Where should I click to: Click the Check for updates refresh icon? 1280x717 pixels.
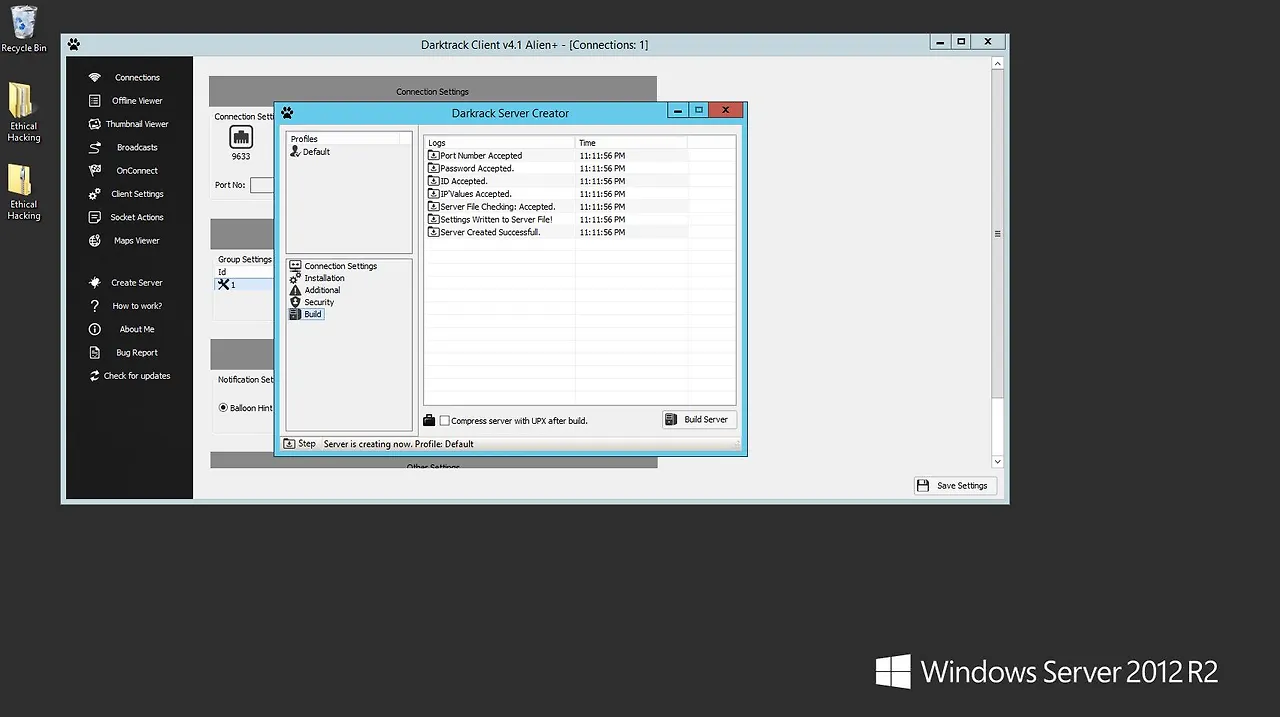[95, 376]
